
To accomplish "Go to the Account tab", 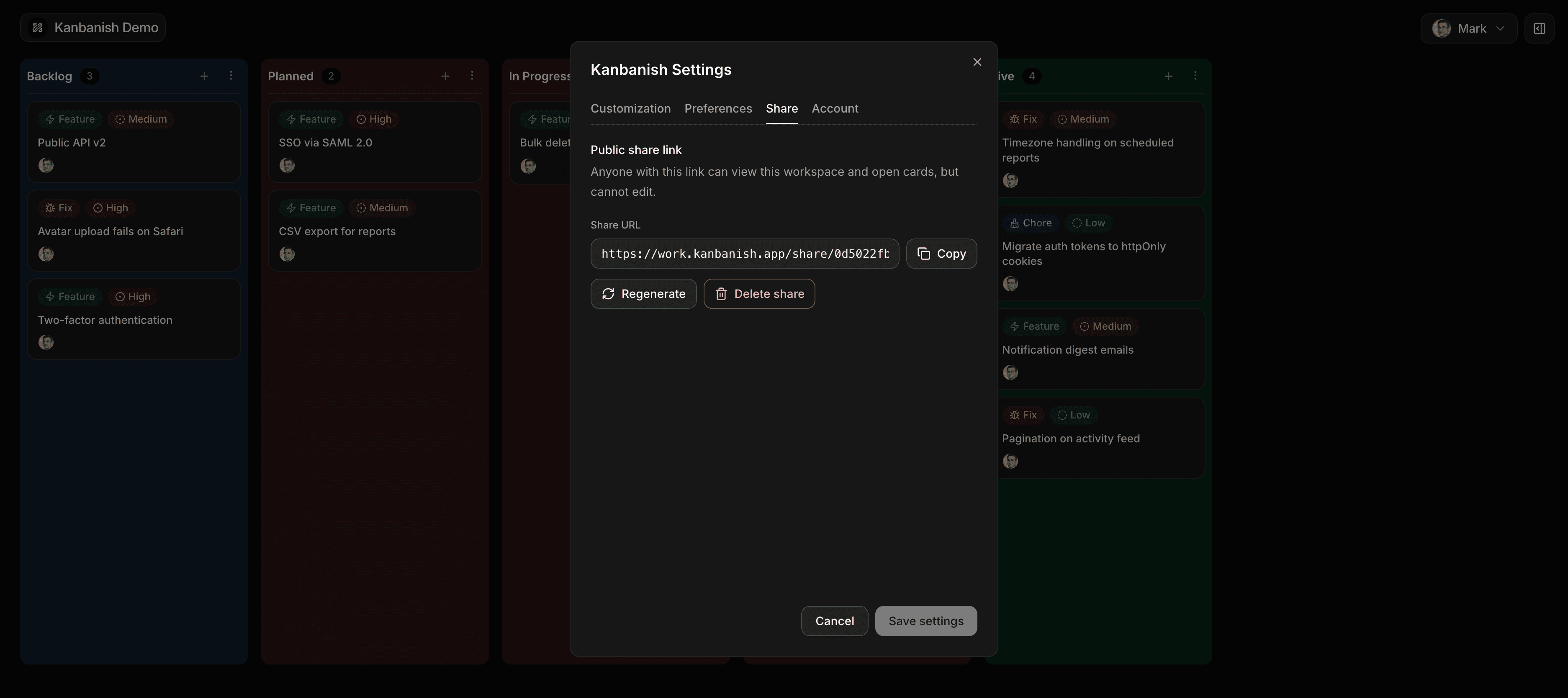I will pos(835,108).
